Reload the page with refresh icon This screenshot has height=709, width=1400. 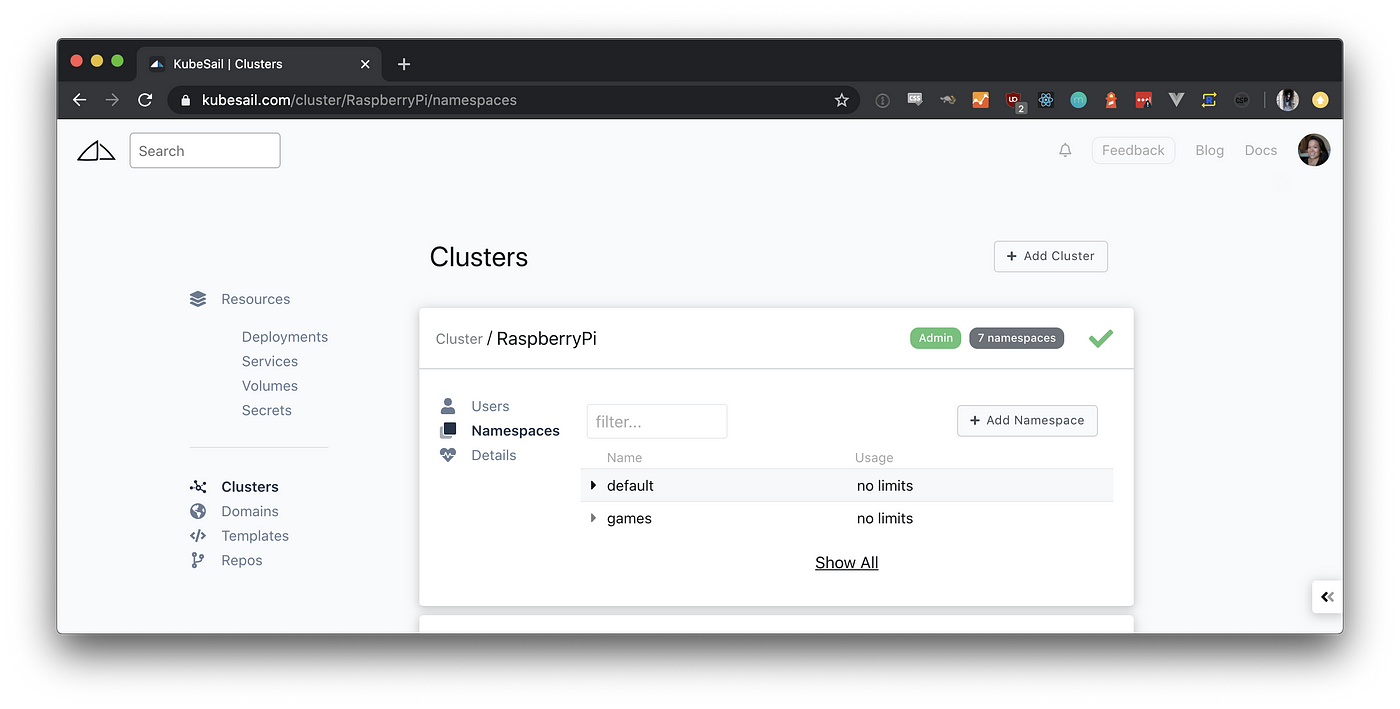pos(145,100)
